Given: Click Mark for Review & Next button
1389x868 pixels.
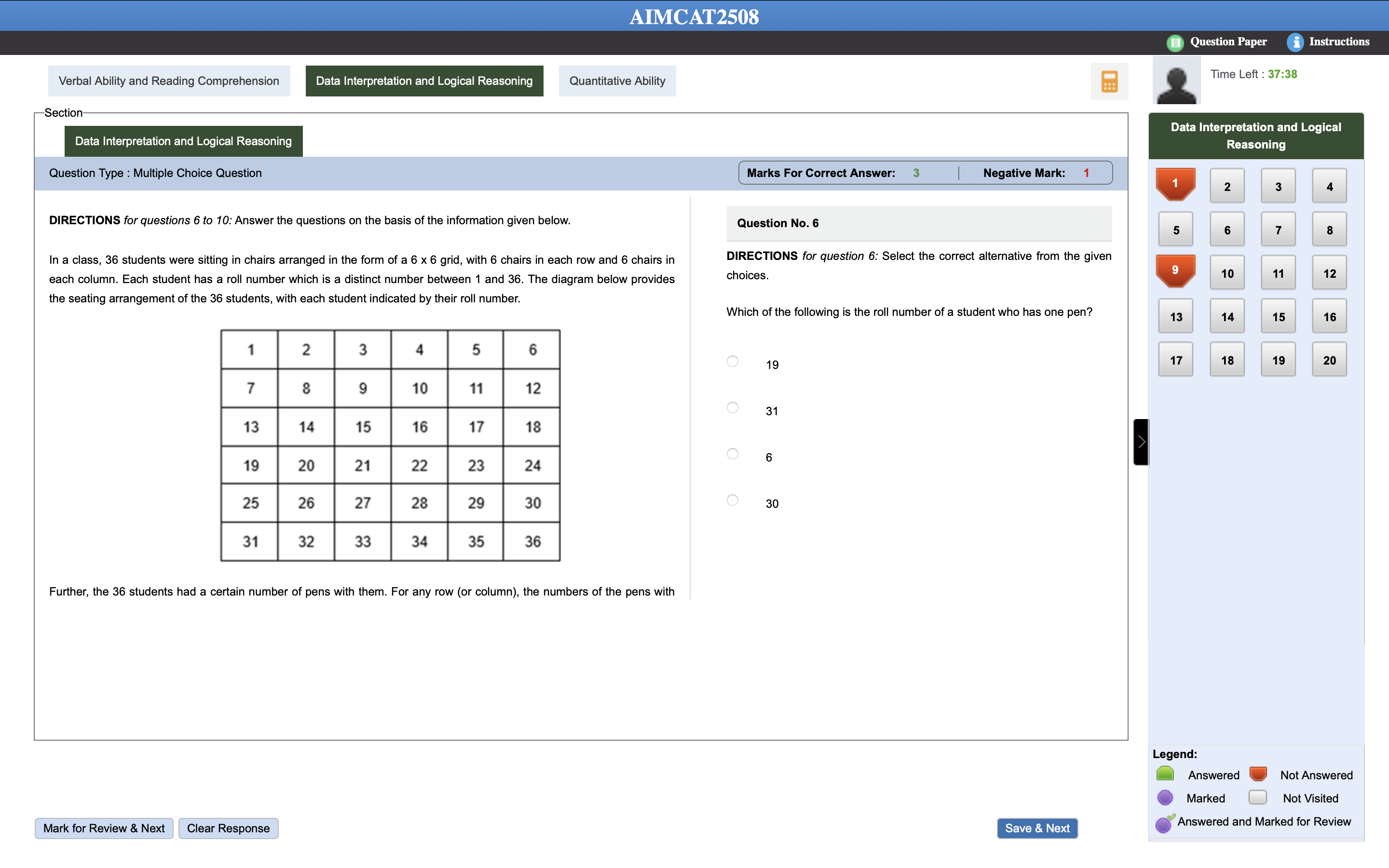Looking at the screenshot, I should click(103, 828).
